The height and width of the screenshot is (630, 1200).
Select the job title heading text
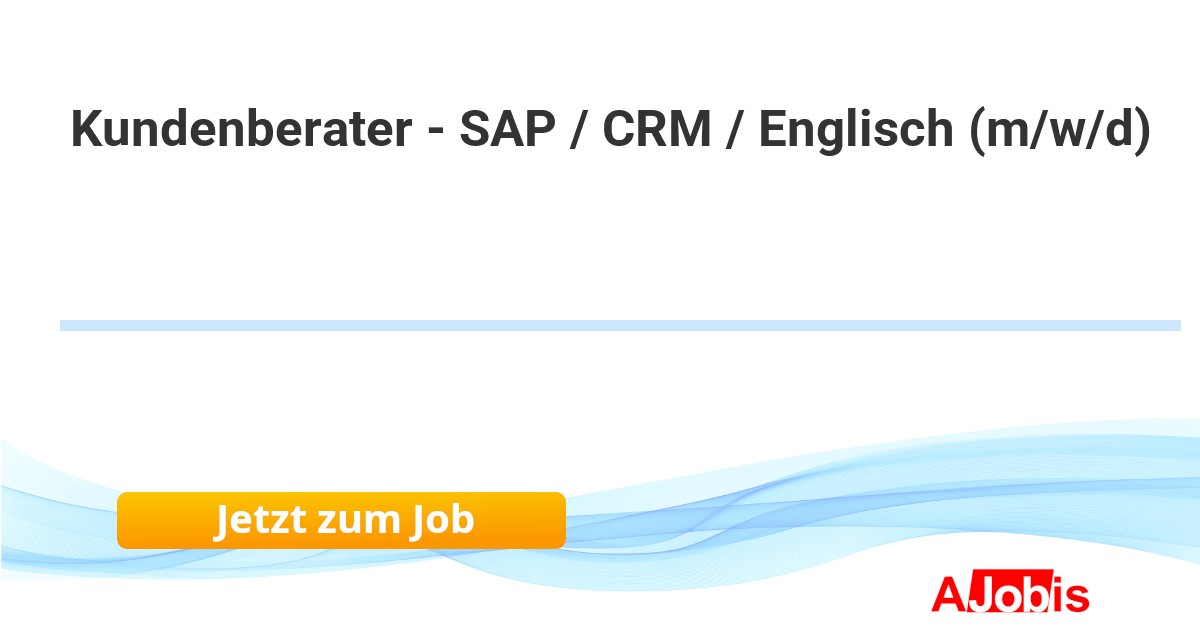click(x=611, y=130)
